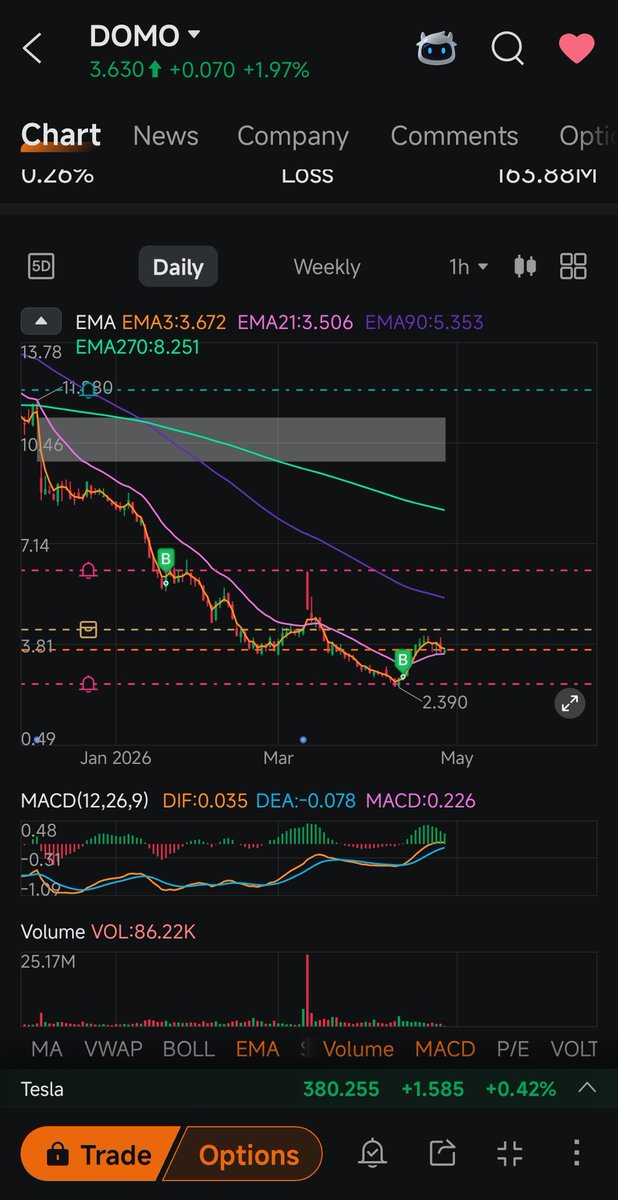Expand the DOMO ticker dropdown arrow
Viewport: 618px width, 1200px height.
(x=194, y=35)
